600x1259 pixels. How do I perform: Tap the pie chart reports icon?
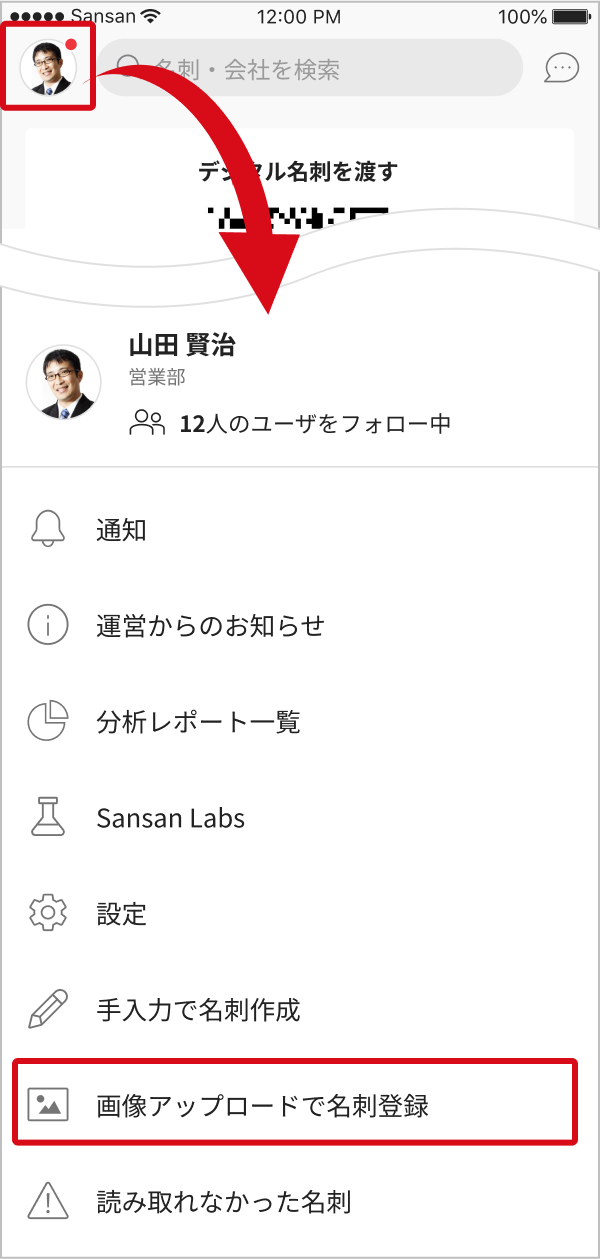pyautogui.click(x=48, y=722)
